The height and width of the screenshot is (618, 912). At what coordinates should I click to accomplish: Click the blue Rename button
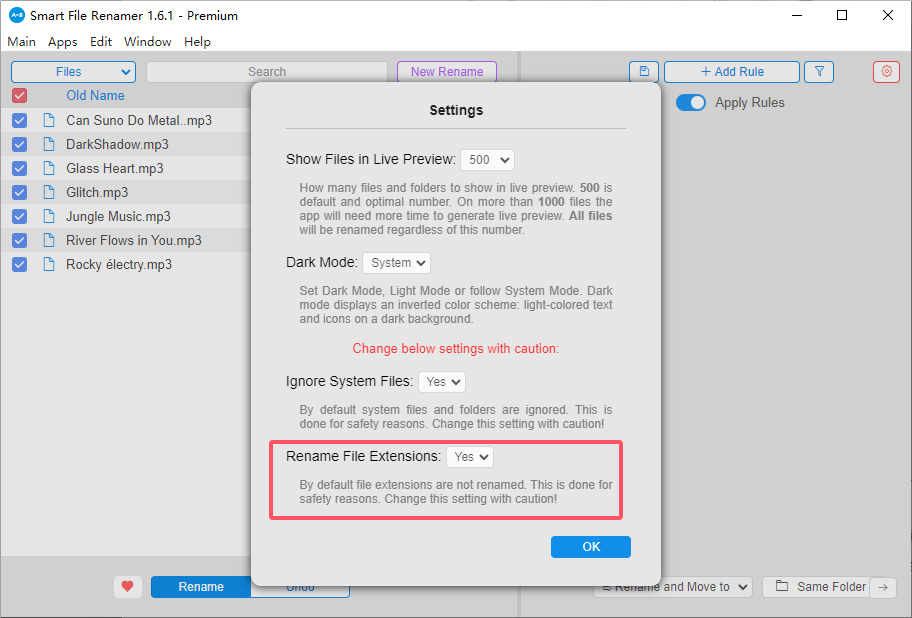pos(201,587)
